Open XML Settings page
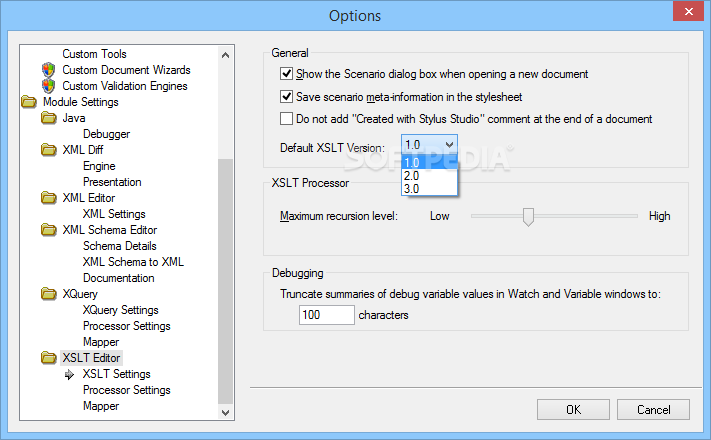This screenshot has width=711, height=440. (x=114, y=214)
